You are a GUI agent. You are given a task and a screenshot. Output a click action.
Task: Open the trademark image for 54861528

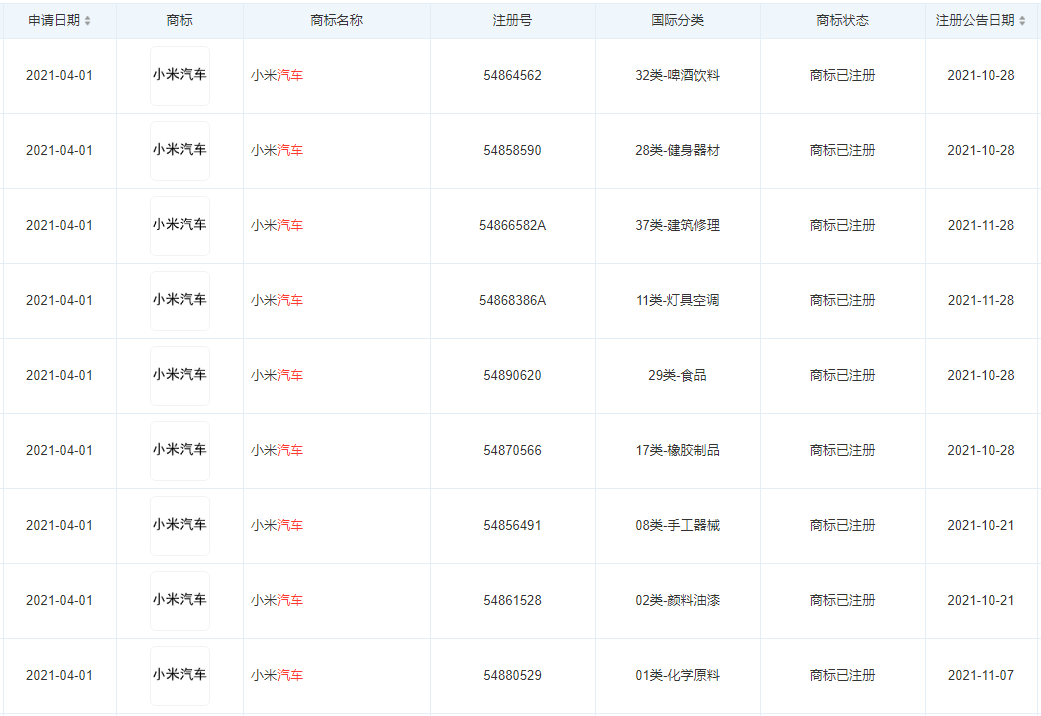[x=180, y=601]
